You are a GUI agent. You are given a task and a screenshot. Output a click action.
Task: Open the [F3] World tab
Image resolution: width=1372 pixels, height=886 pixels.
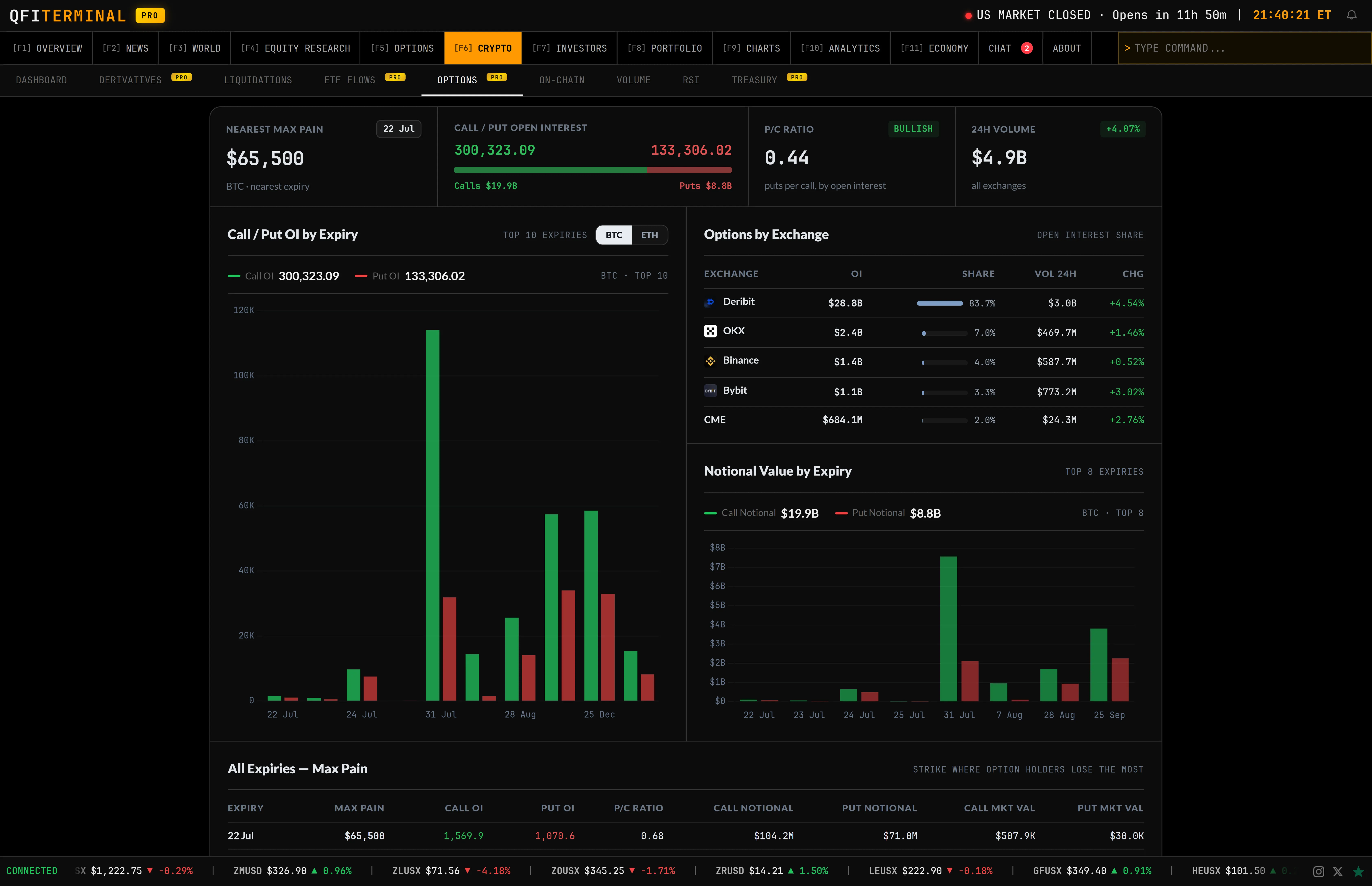(x=194, y=48)
